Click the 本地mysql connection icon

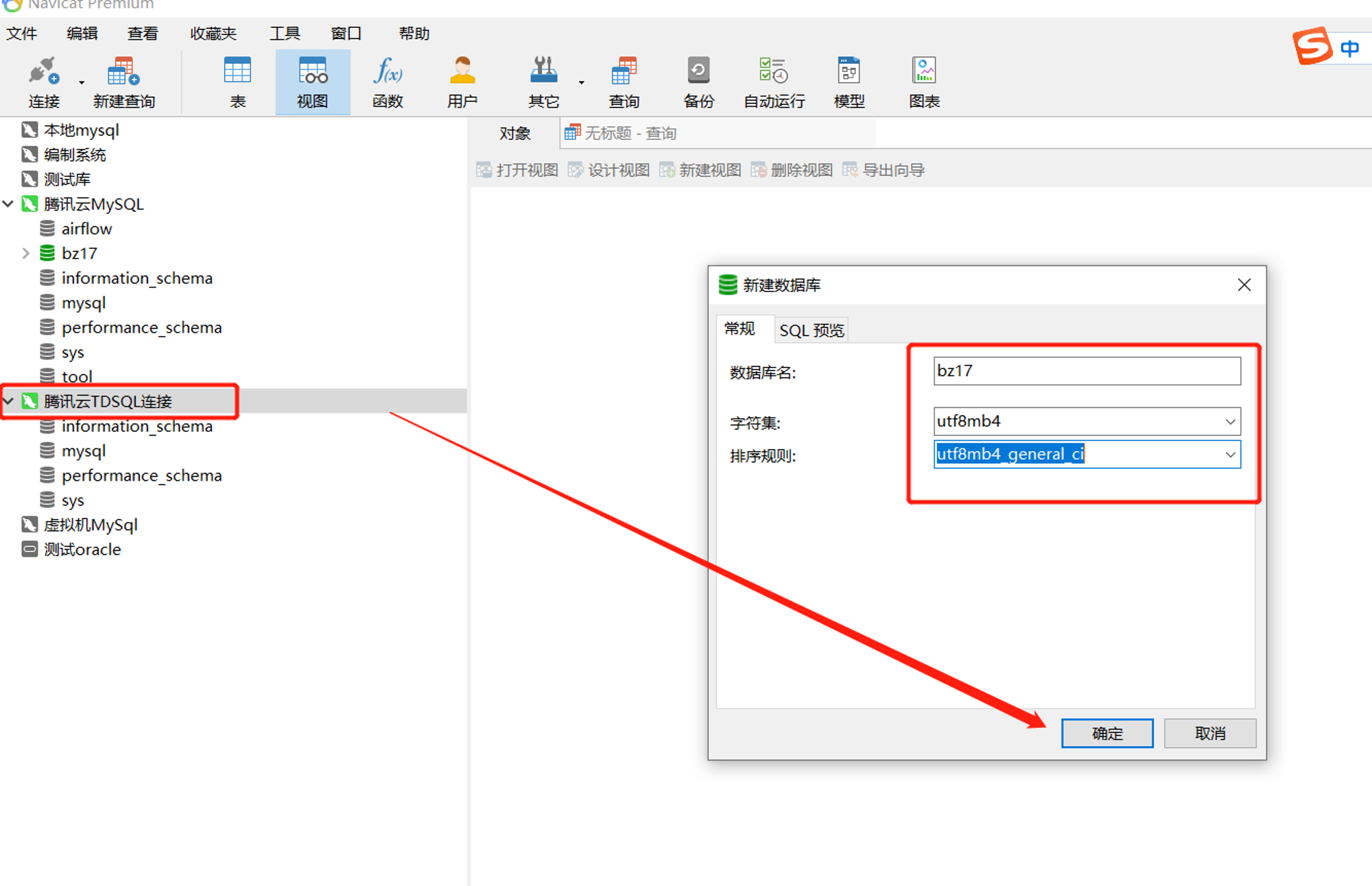[x=29, y=130]
